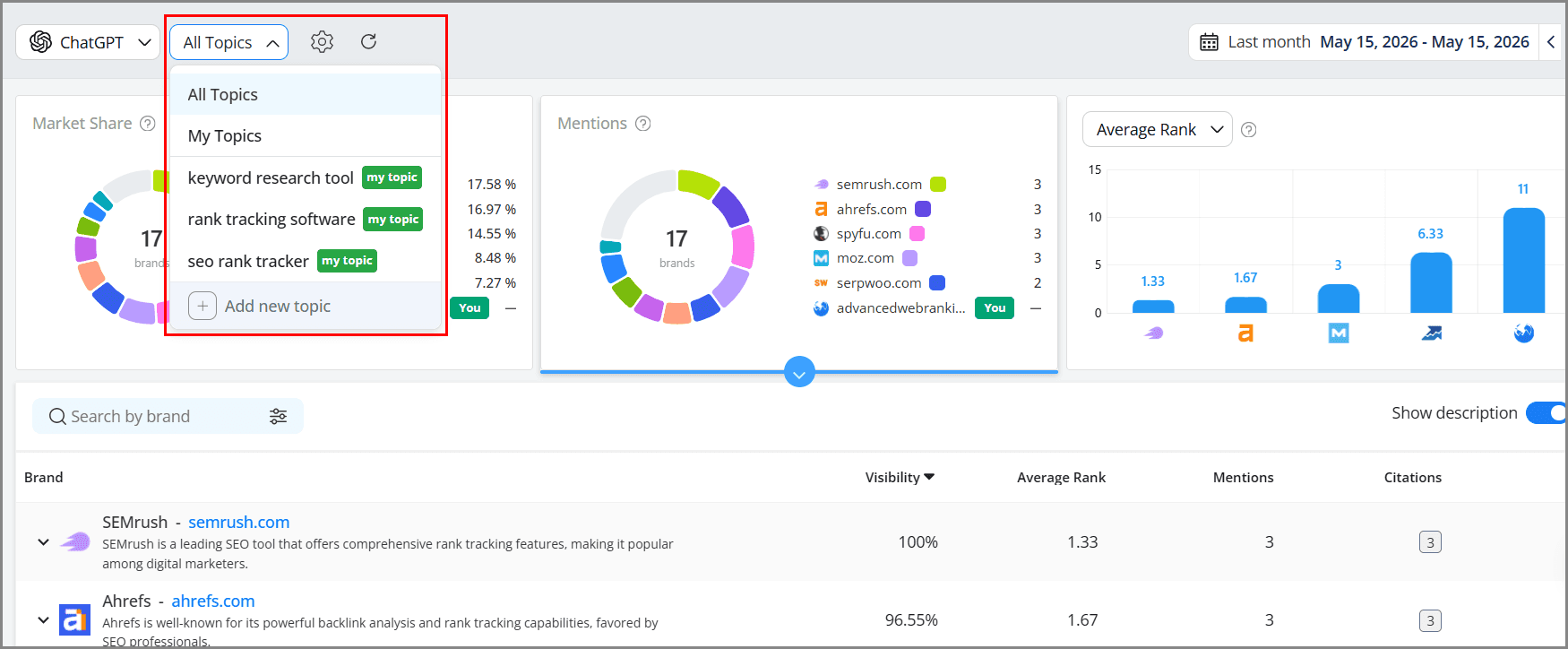This screenshot has height=649, width=1568.
Task: Click the Mentions column header
Action: pos(1243,478)
